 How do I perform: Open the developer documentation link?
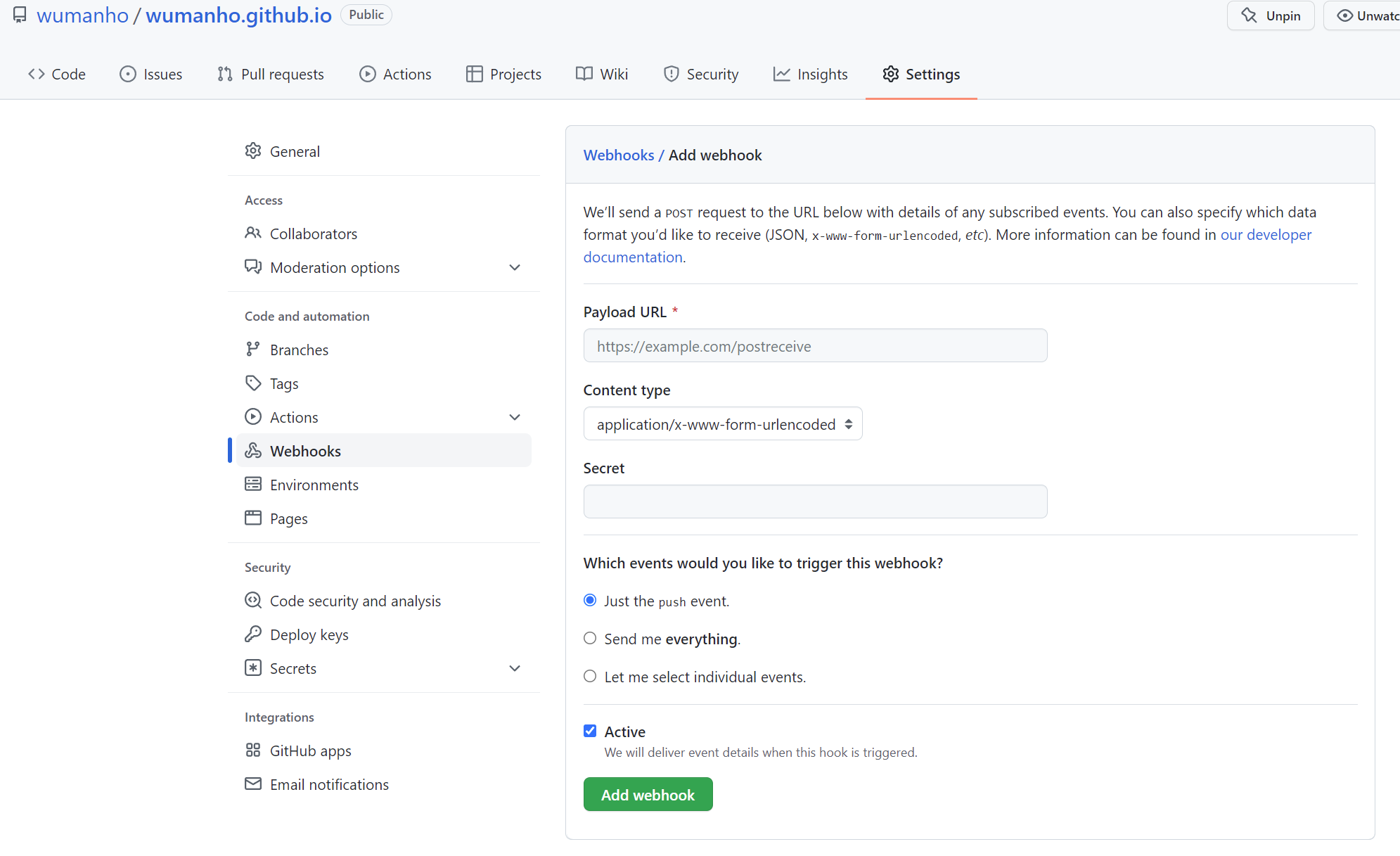[1266, 235]
